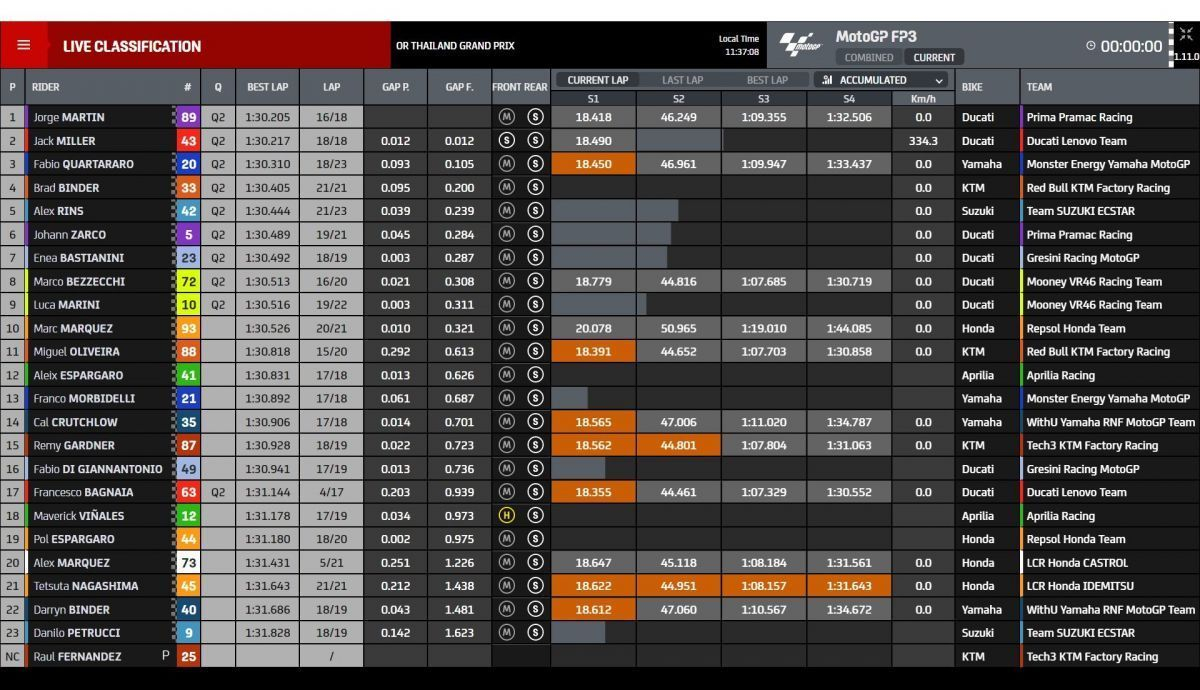Sort by RIDER column header
1200x690 pixels.
point(99,87)
